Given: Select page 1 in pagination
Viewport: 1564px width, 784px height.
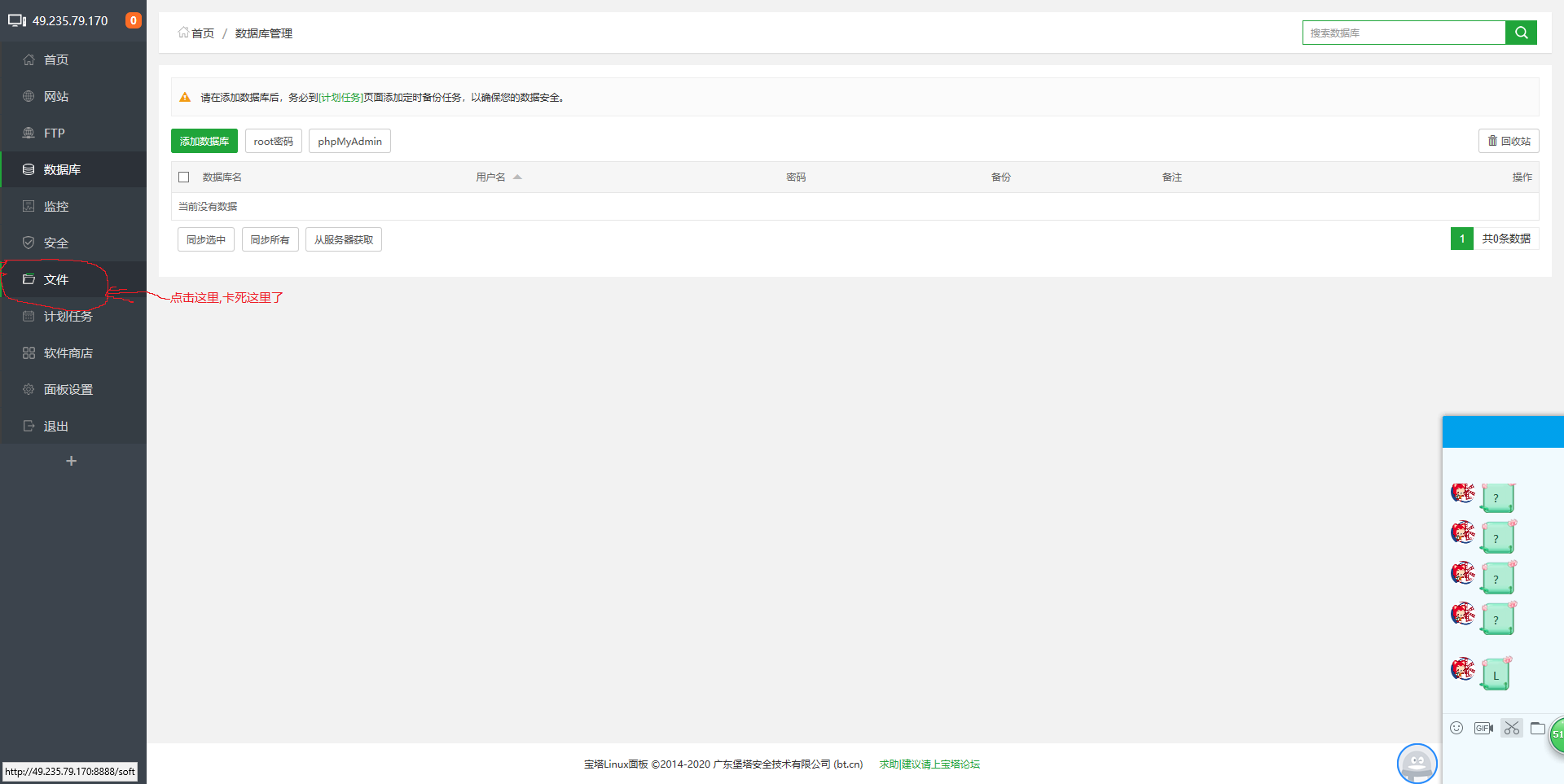Looking at the screenshot, I should point(1462,239).
